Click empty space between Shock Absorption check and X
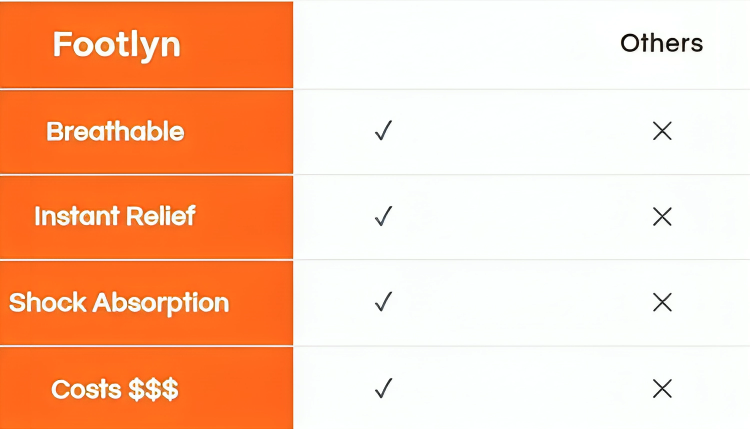Viewport: 750px width, 429px height. click(520, 302)
